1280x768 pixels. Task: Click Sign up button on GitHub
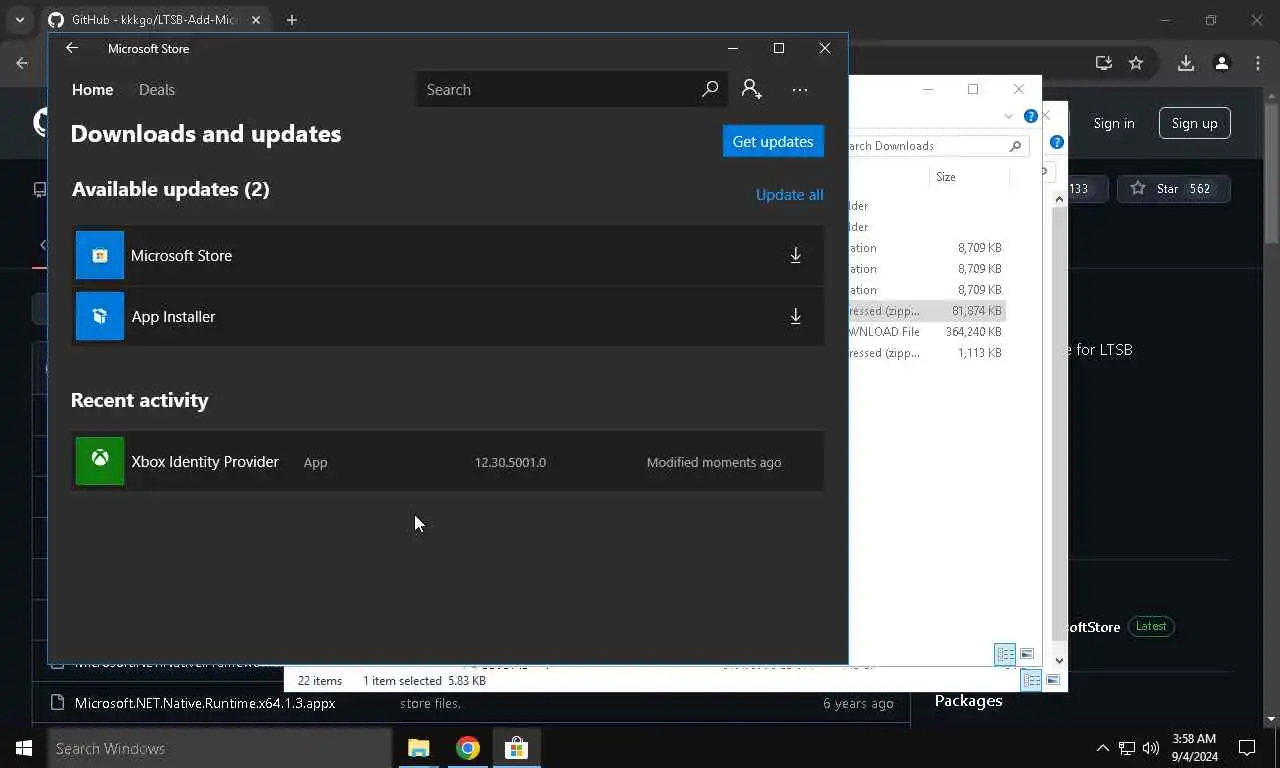[x=1195, y=123]
